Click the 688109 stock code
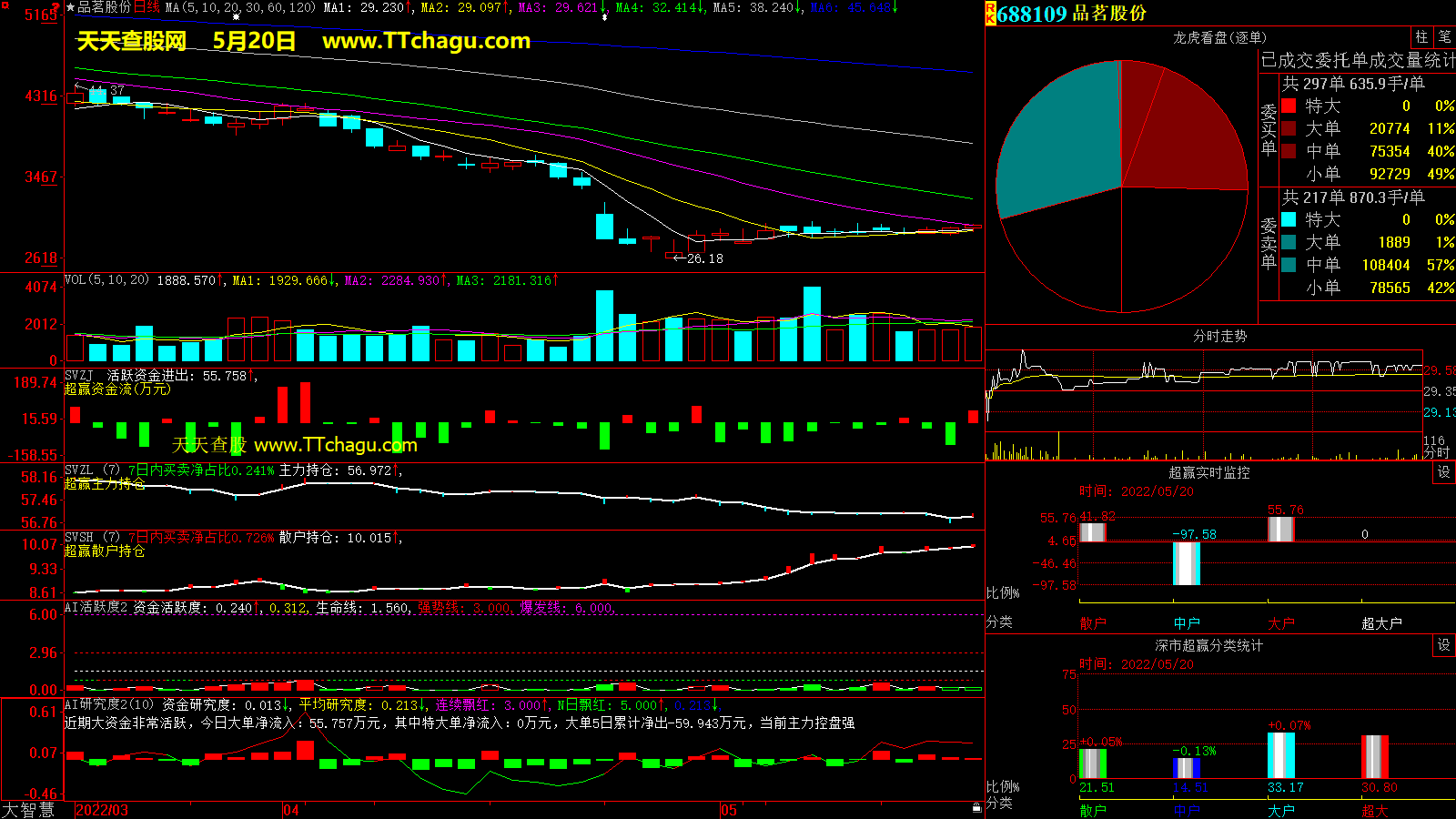 point(1032,14)
